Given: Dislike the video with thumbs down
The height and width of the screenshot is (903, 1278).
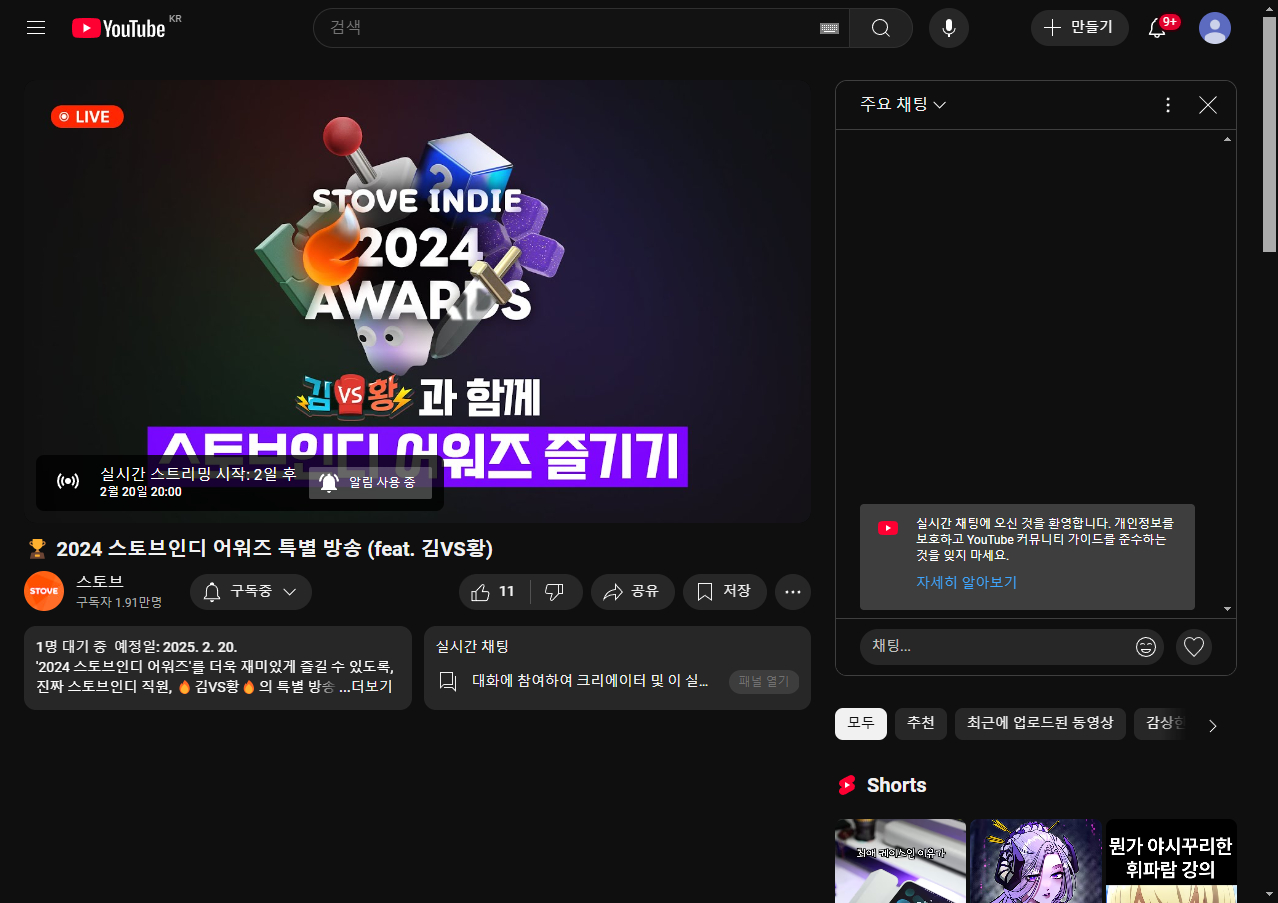Looking at the screenshot, I should (x=556, y=592).
